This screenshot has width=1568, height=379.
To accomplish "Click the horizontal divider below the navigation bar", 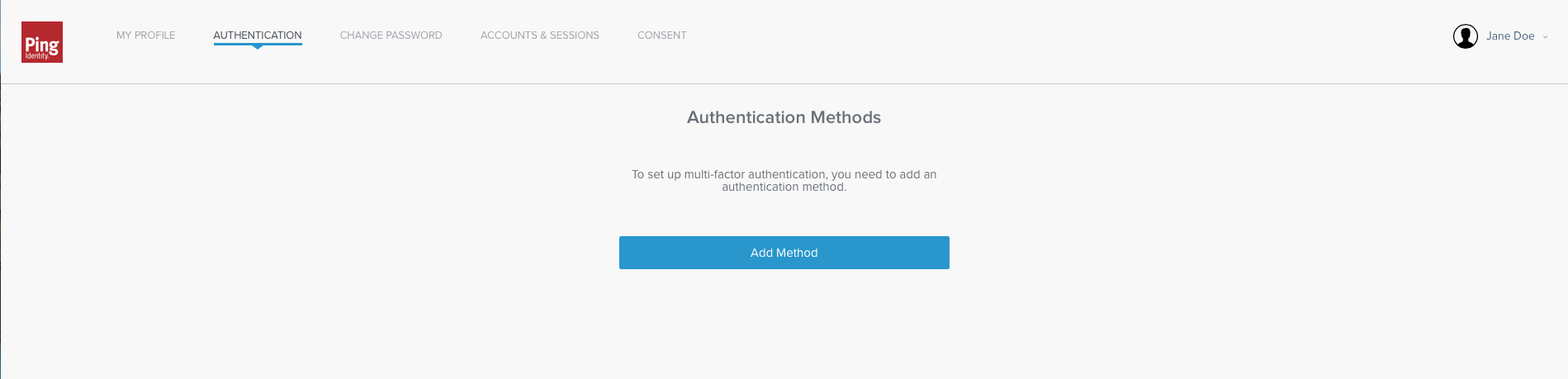I will (784, 83).
